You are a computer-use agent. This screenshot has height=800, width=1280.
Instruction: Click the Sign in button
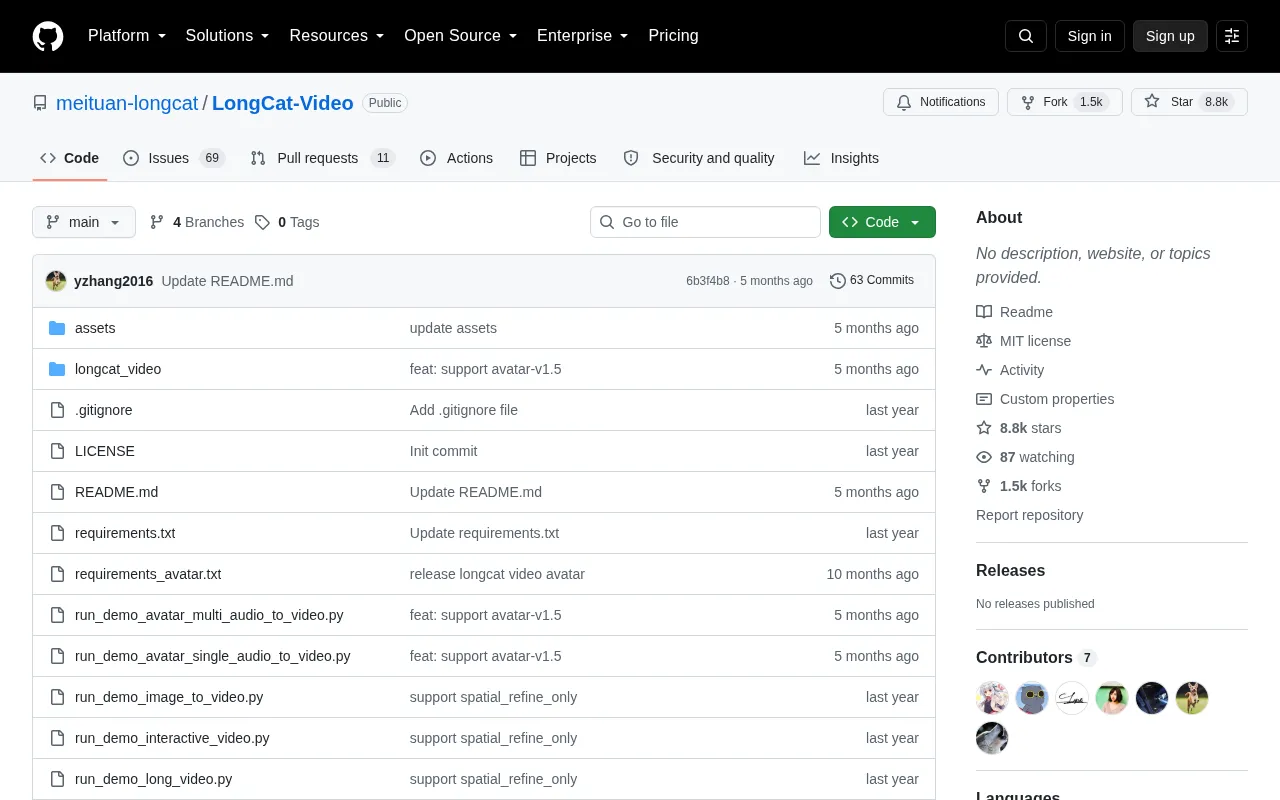click(1090, 36)
